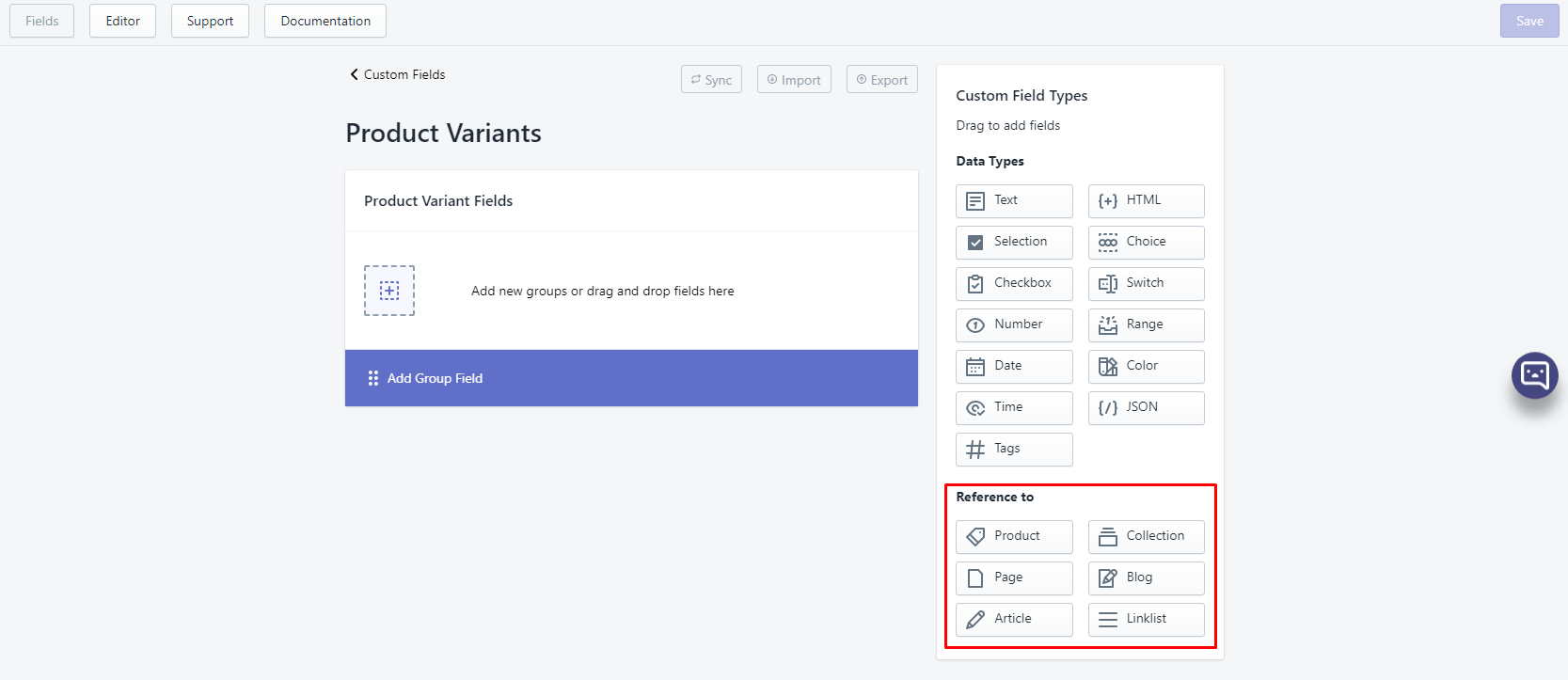Screen dimensions: 1568x680
Task: Click the Color field type icon
Action: [x=1108, y=367]
